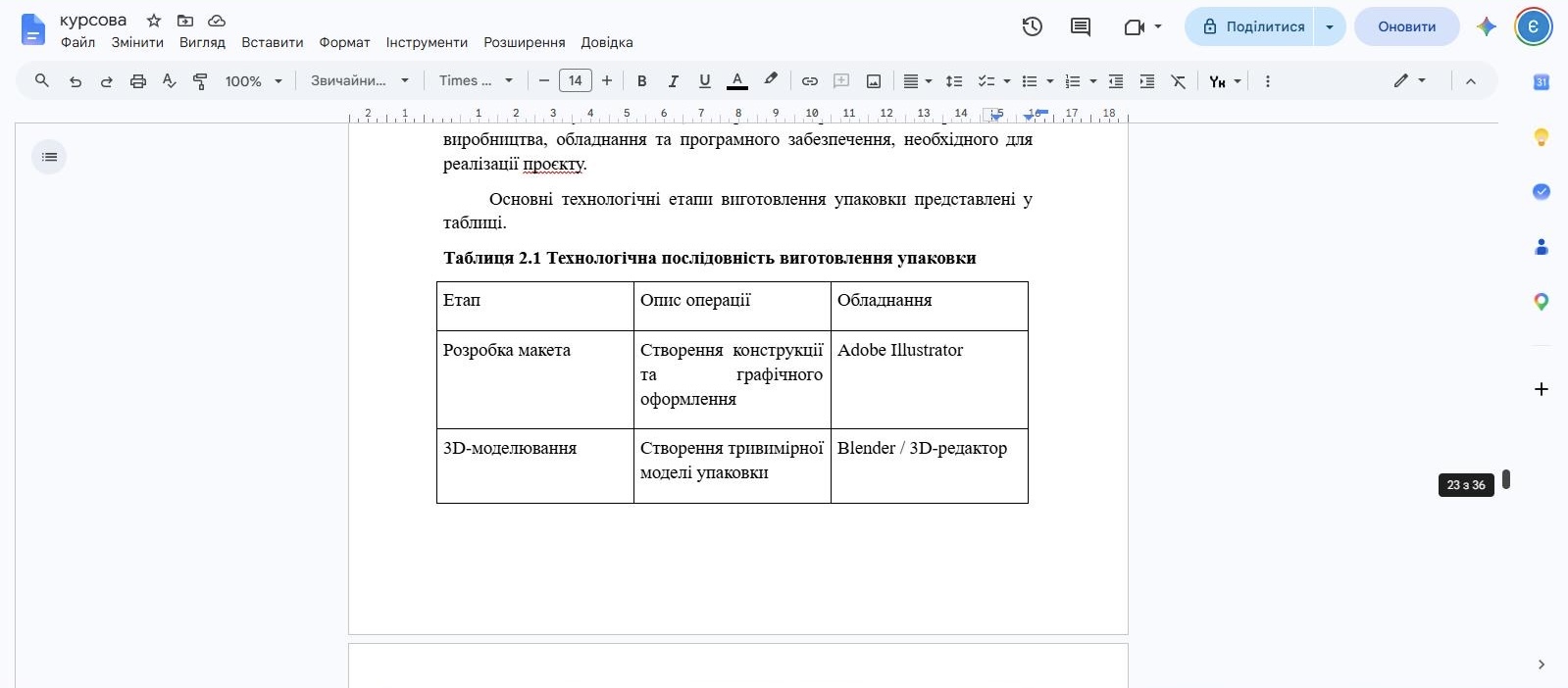Screen dimensions: 1568x688
Task: Open the Вставити menu
Action: pyautogui.click(x=273, y=43)
